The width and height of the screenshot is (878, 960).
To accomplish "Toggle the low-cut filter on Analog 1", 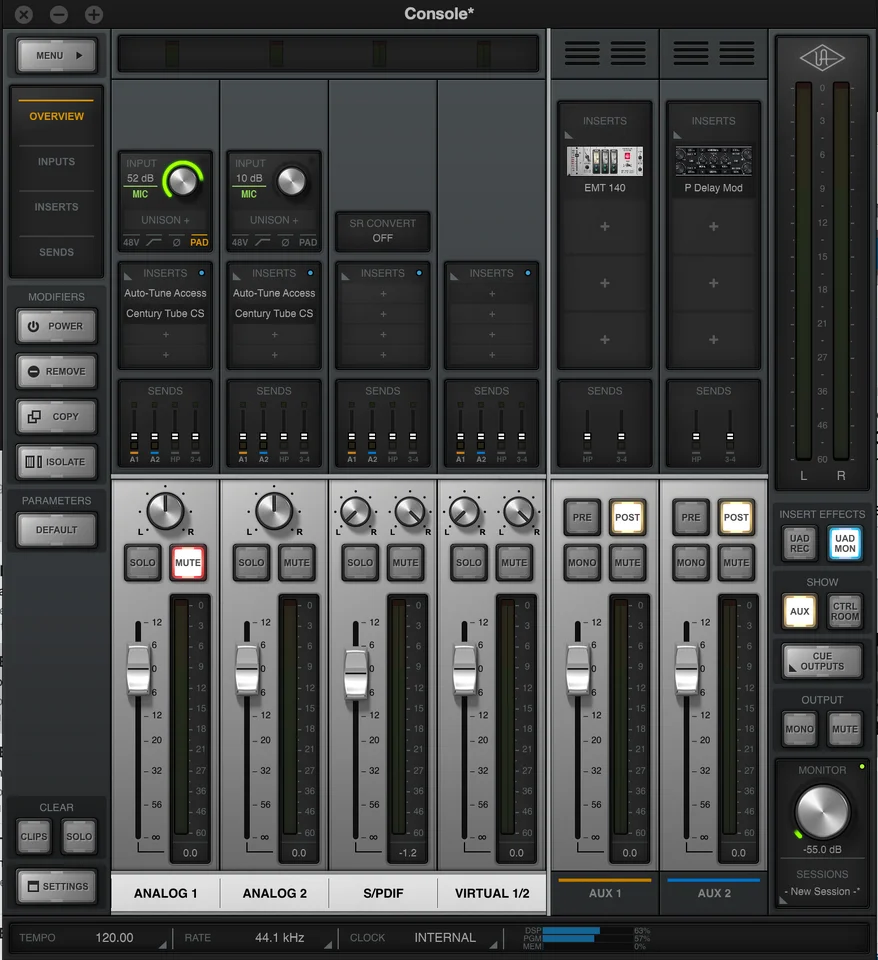I will click(x=153, y=242).
